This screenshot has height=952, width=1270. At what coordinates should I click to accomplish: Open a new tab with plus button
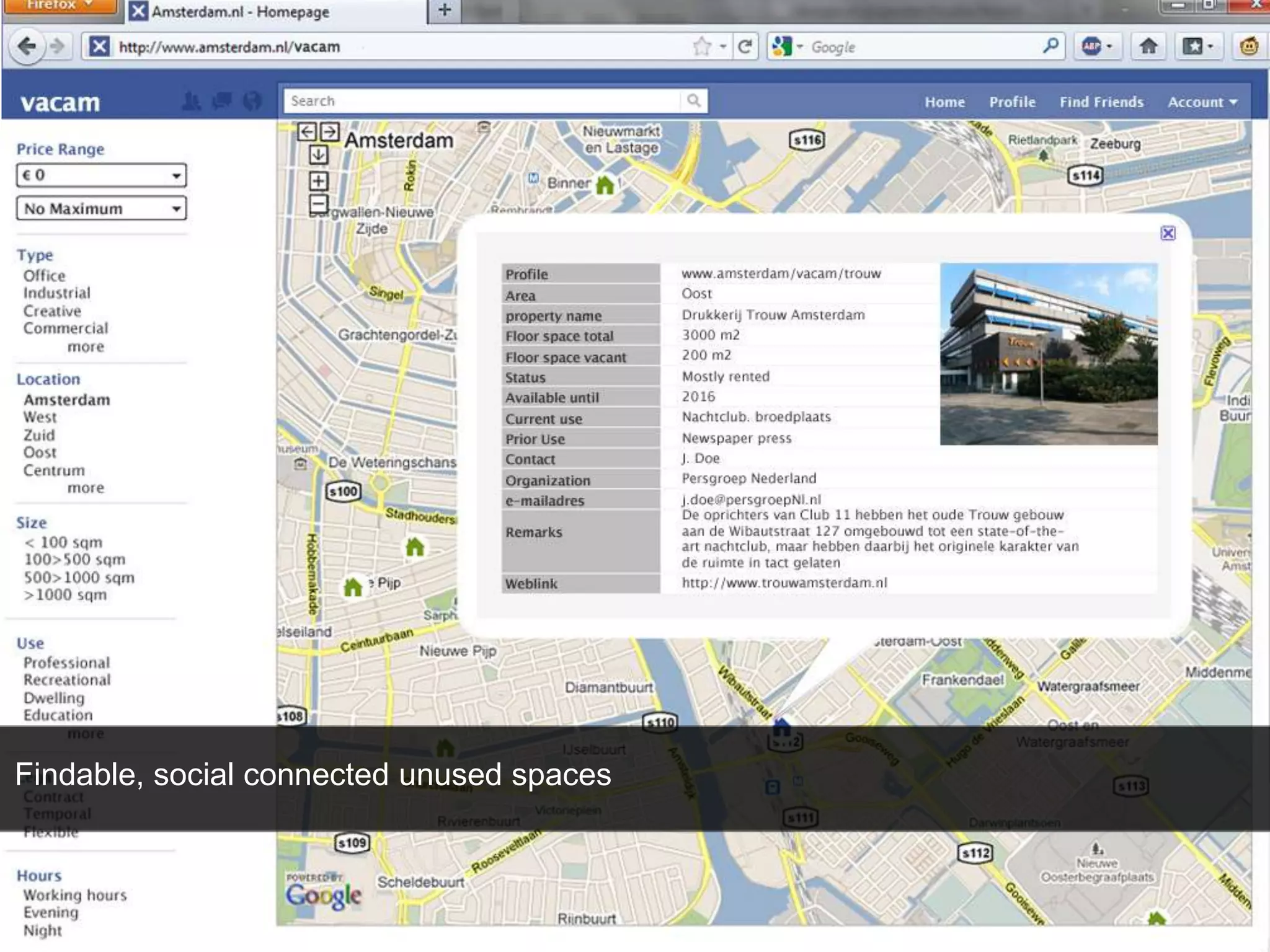coord(445,11)
